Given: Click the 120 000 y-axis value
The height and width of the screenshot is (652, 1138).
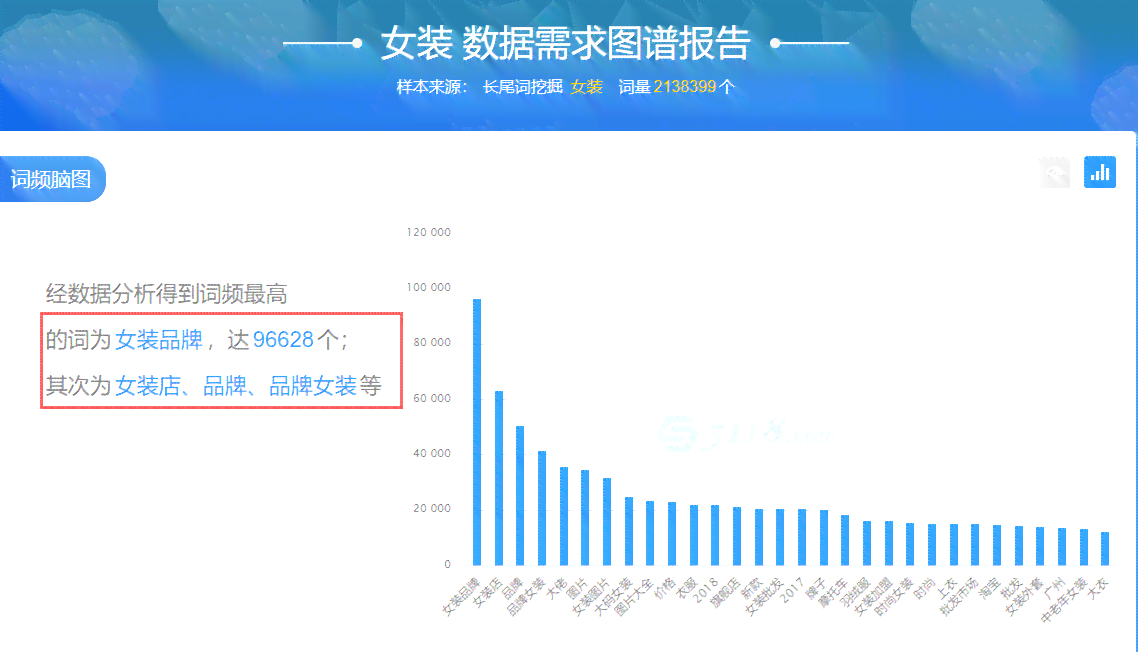Looking at the screenshot, I should [429, 232].
